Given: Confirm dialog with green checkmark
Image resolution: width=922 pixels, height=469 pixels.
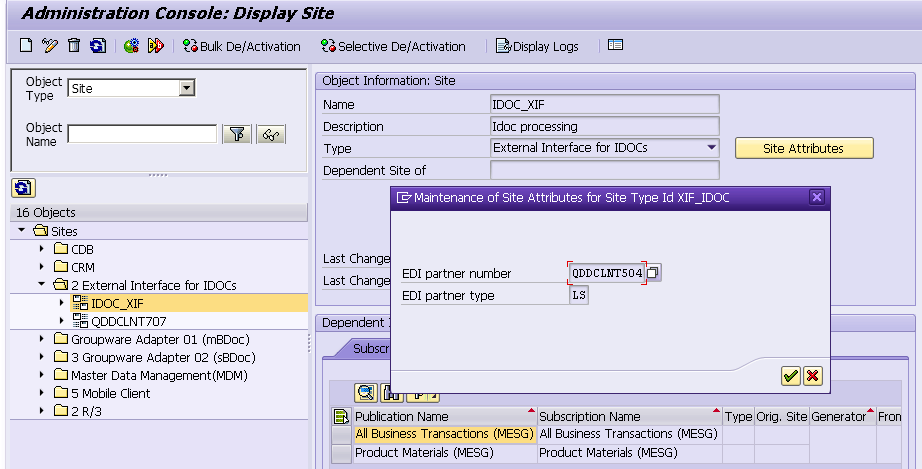Looking at the screenshot, I should click(x=790, y=376).
